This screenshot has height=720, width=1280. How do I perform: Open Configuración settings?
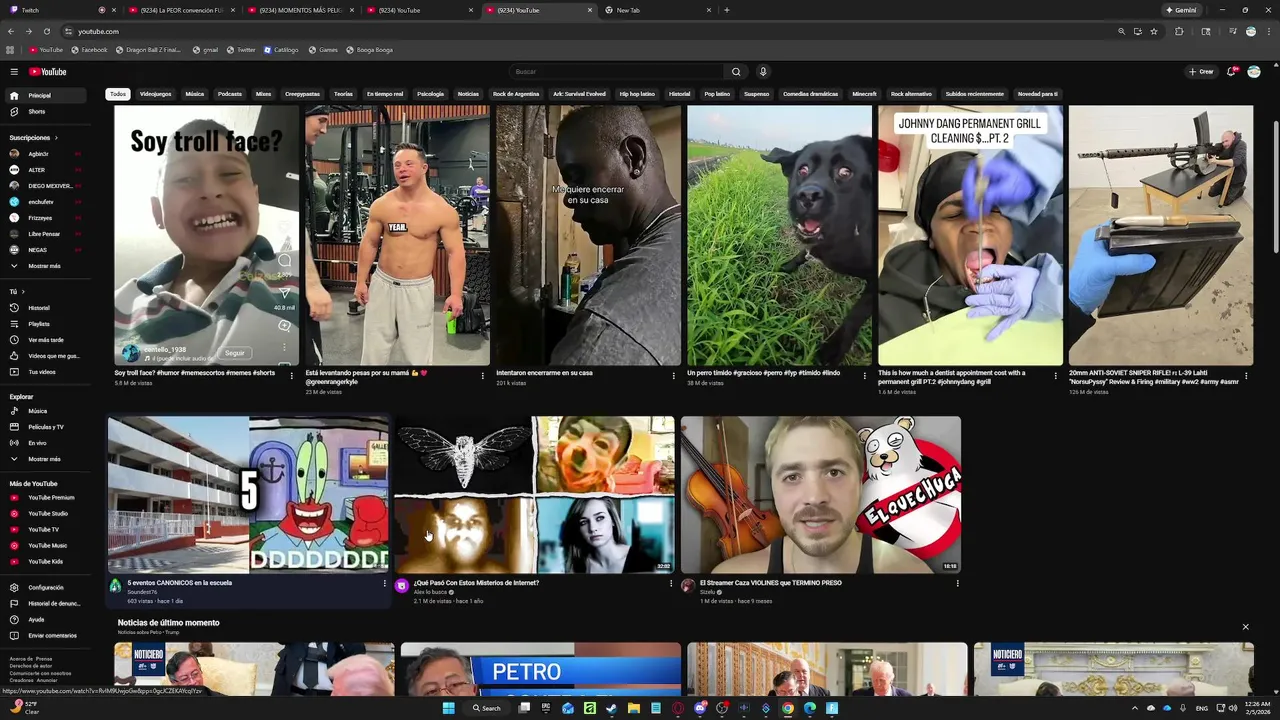[x=45, y=588]
